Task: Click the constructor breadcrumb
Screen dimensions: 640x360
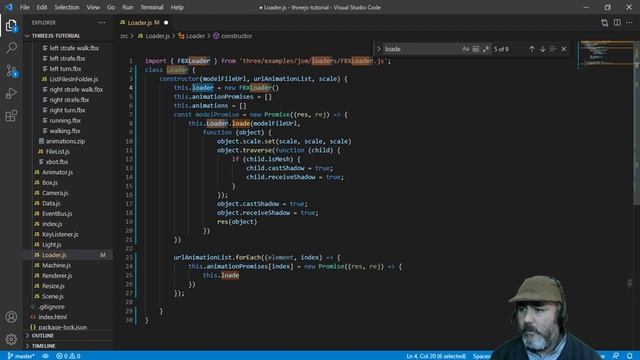Action: point(232,36)
